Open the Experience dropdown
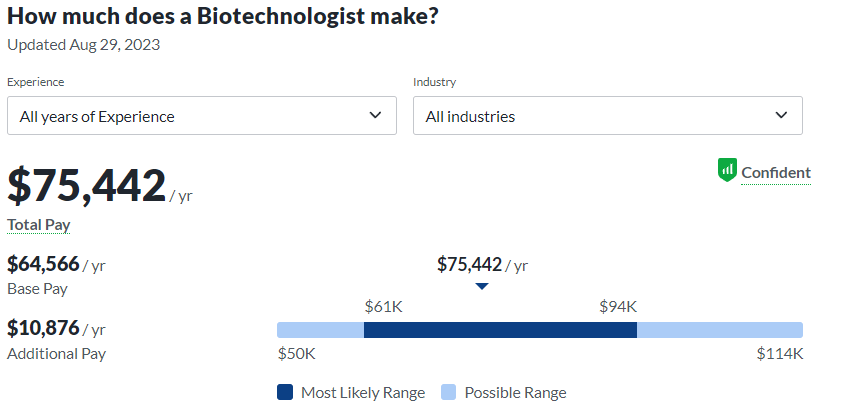Image resolution: width=851 pixels, height=414 pixels. (x=201, y=116)
